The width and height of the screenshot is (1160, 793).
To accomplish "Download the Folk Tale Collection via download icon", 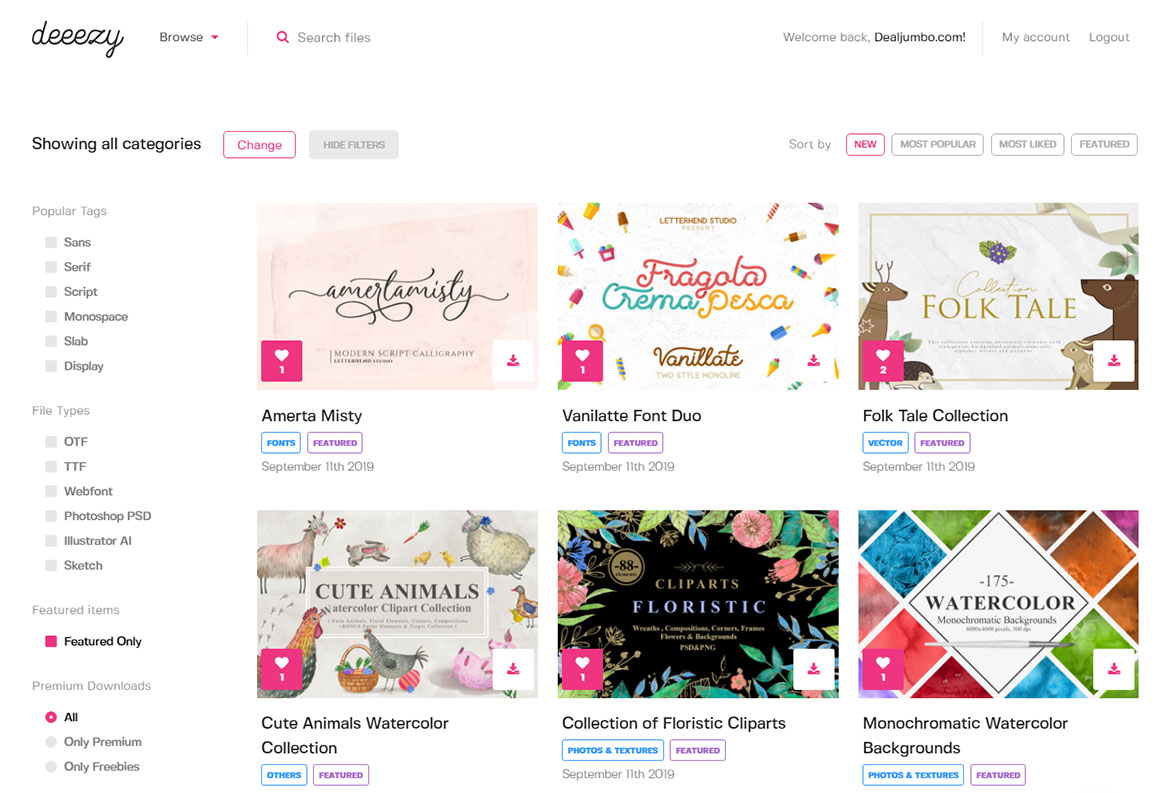I will (x=1113, y=360).
